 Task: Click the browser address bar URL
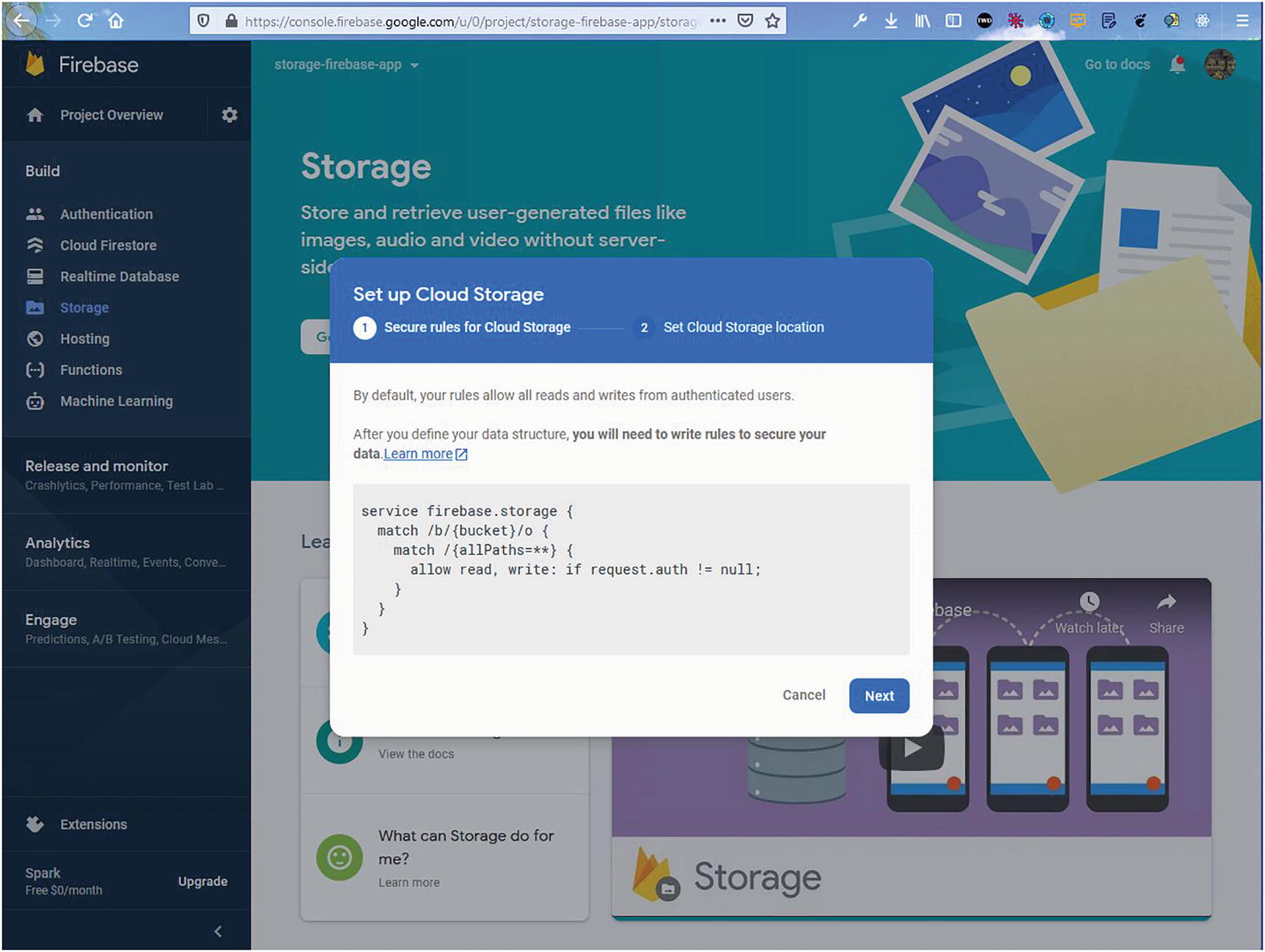pyautogui.click(x=469, y=22)
